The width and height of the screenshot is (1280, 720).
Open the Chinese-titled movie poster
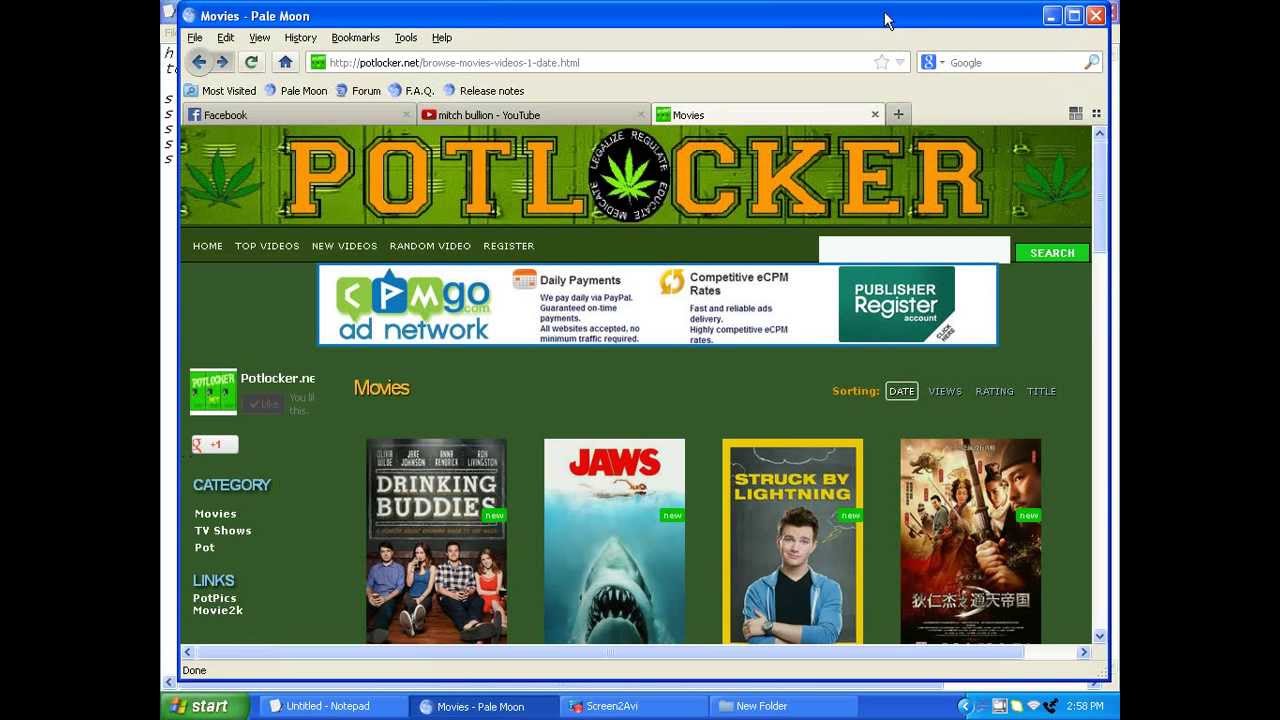click(970, 541)
